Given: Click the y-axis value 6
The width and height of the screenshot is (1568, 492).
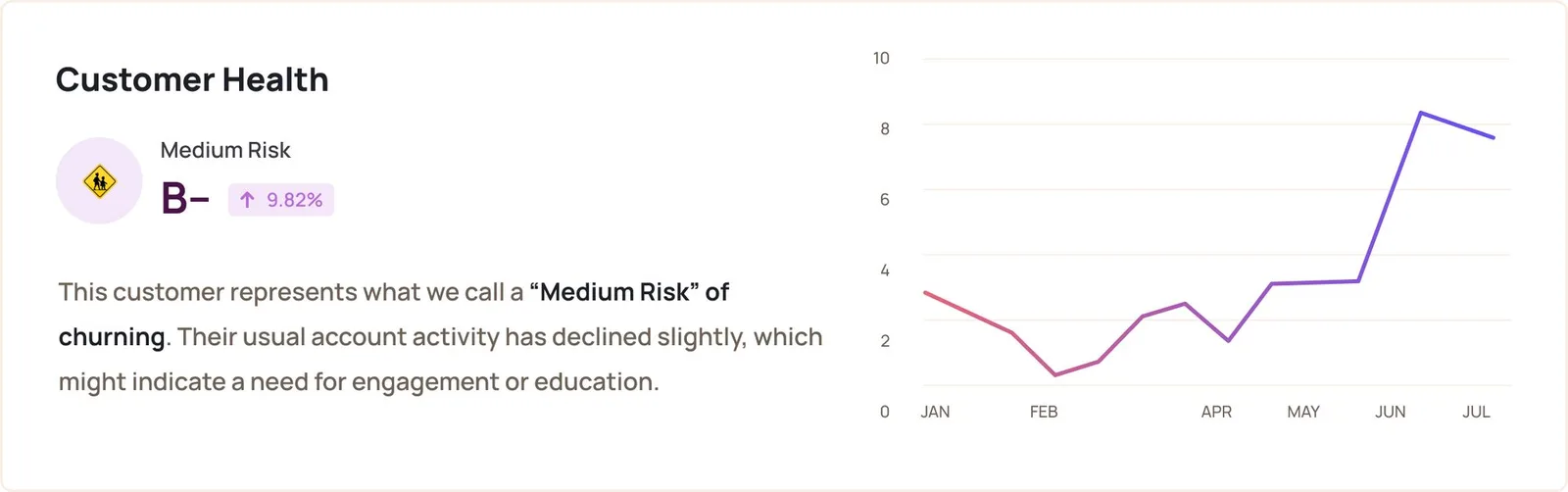Looking at the screenshot, I should click(x=885, y=199).
